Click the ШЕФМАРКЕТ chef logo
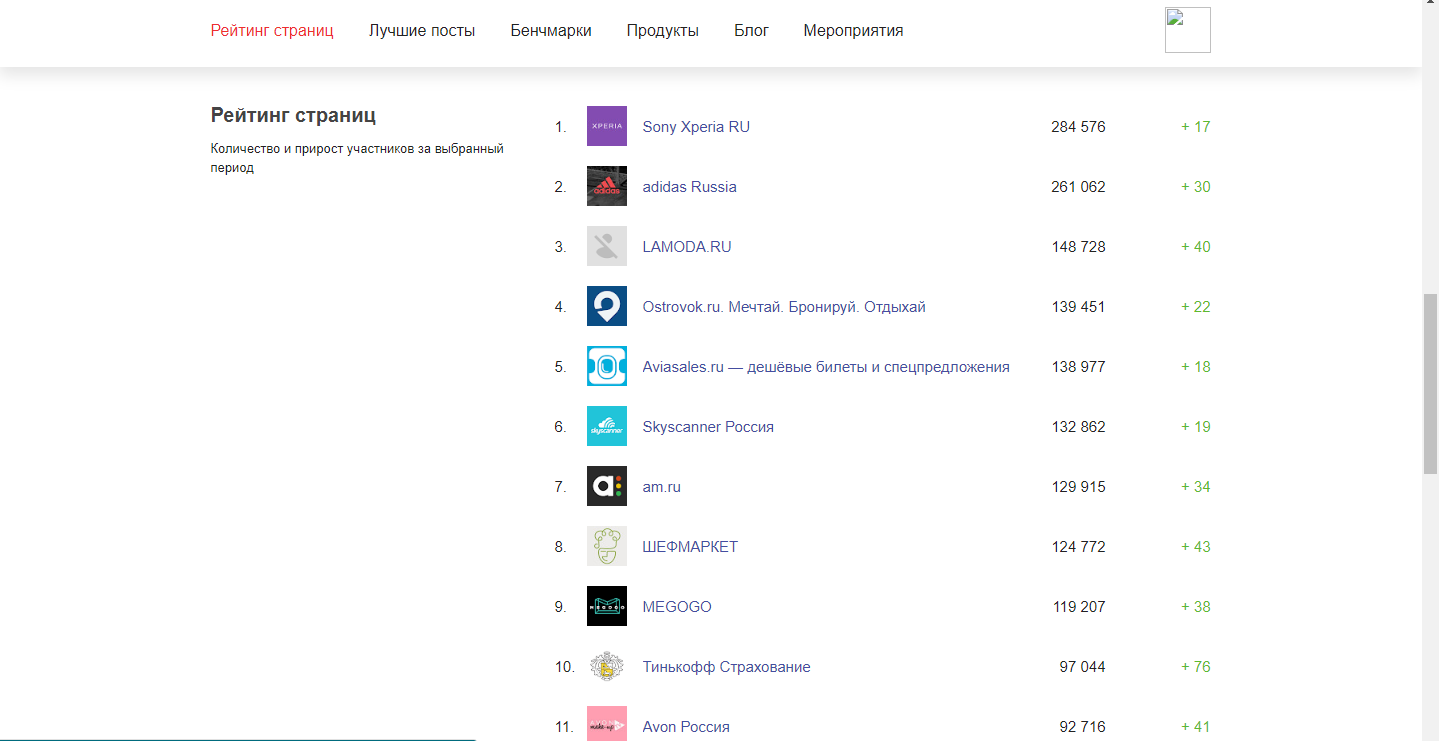Screen dimensions: 1439x741 [607, 546]
